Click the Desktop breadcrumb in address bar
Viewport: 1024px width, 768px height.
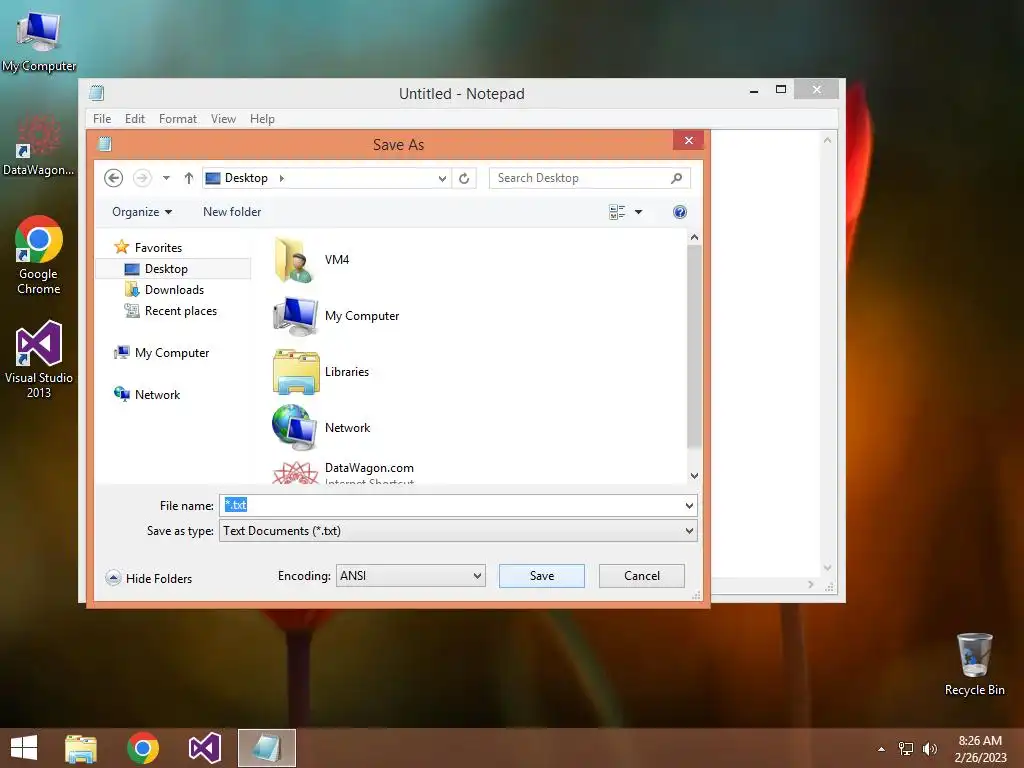click(x=246, y=178)
